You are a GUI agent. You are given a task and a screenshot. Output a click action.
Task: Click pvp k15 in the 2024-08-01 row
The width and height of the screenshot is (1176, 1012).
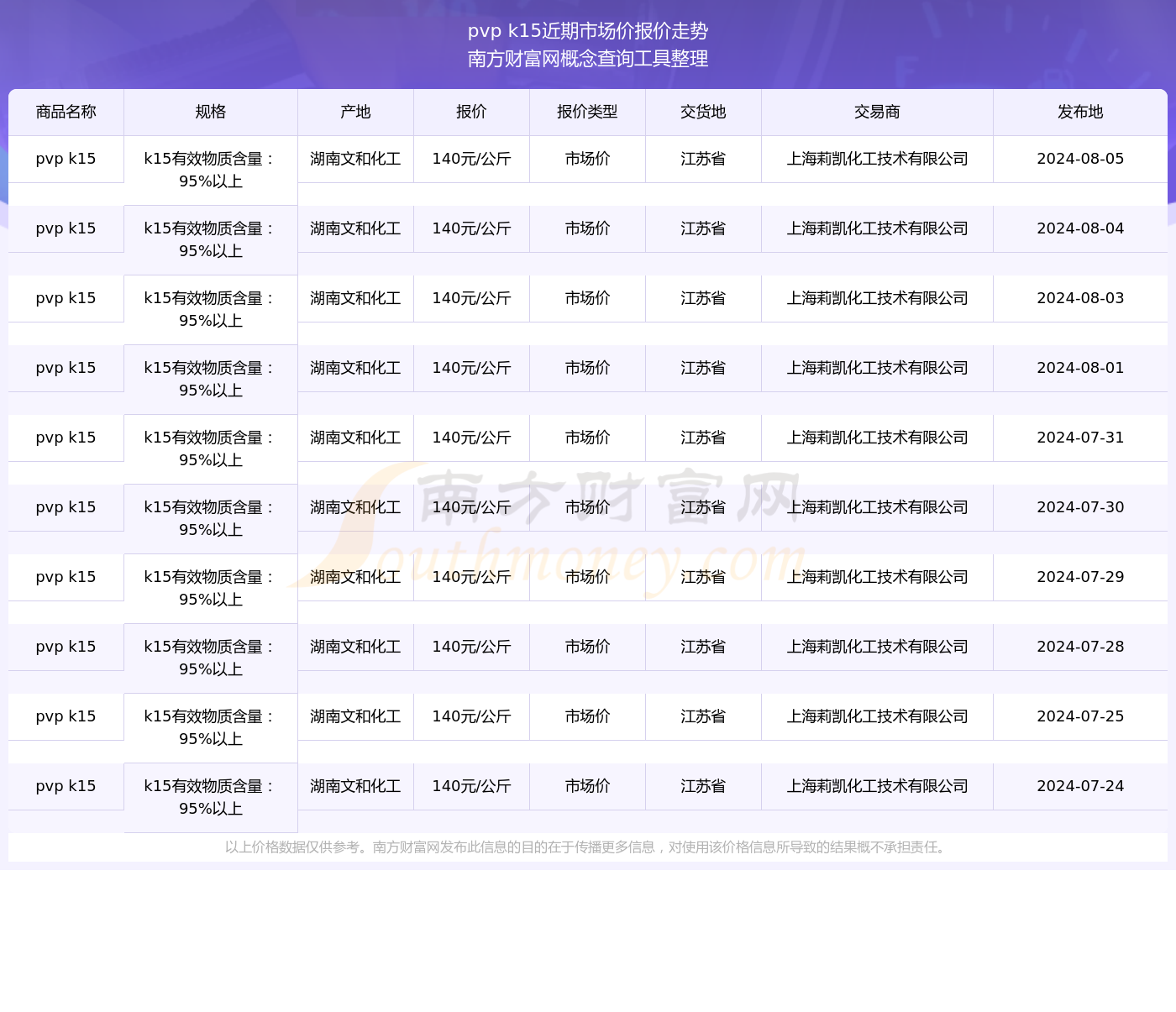click(x=66, y=368)
